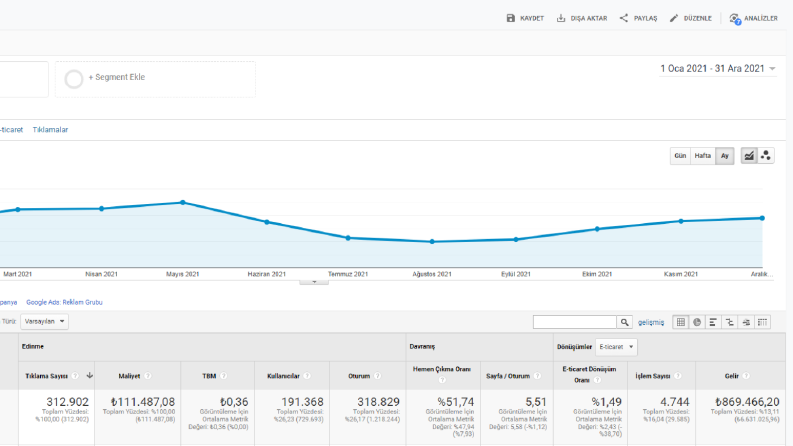Set chart granularity to Hafta
Viewport: 793px width, 446px height.
tap(702, 156)
